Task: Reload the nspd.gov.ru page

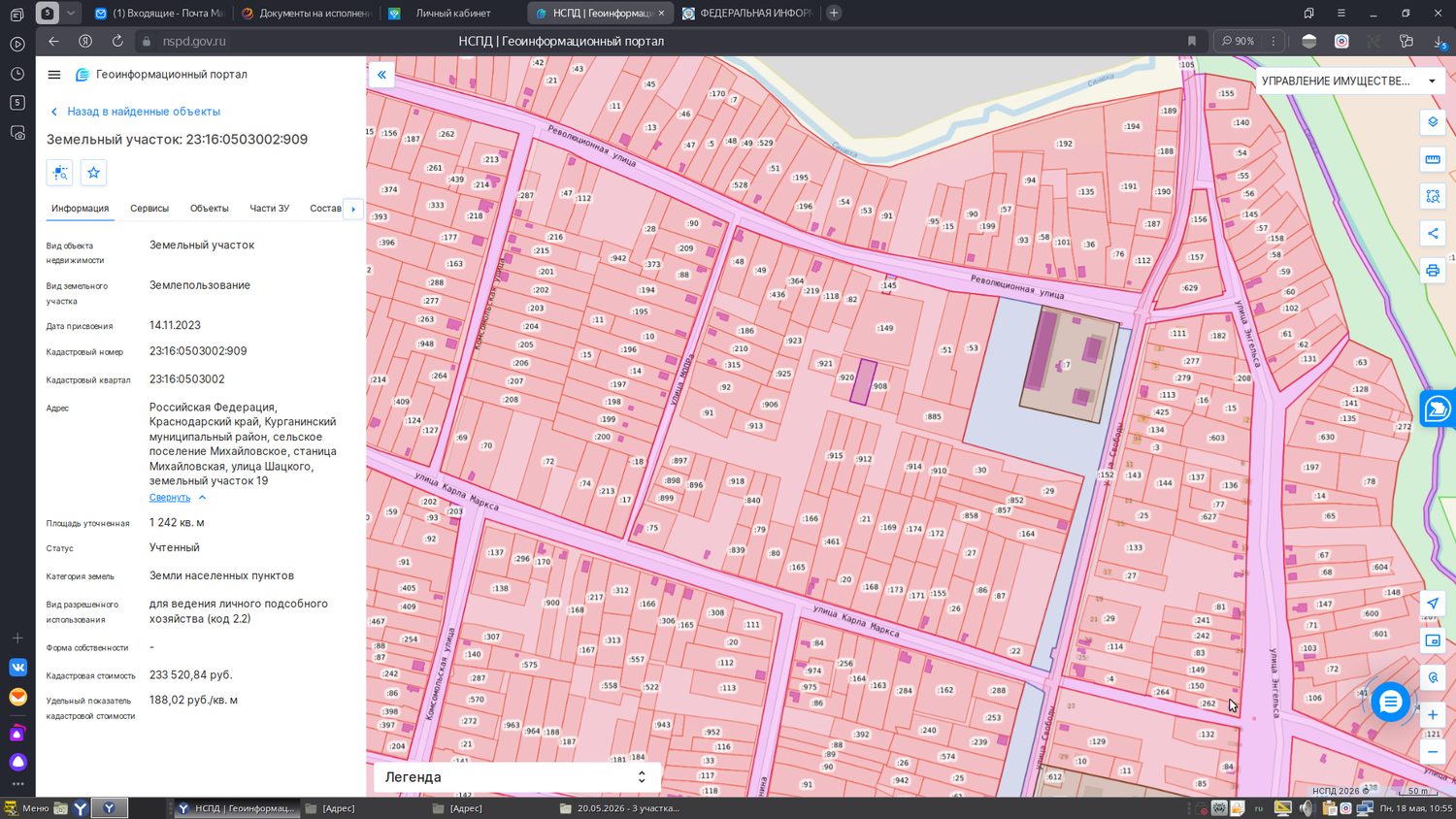Action: coord(117,42)
